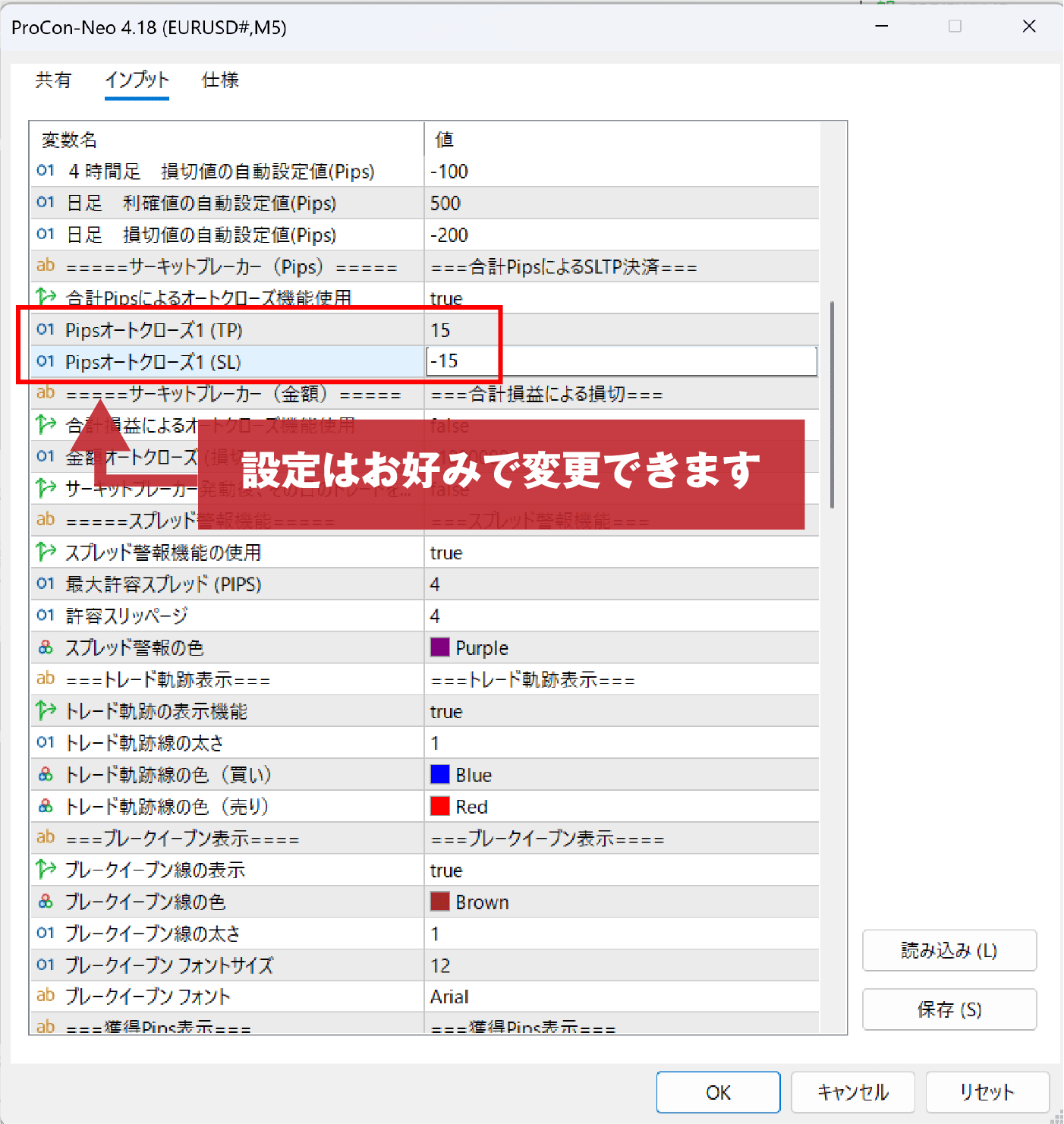Screen dimensions: 1064x1124
Task: Click the boolean icon beside 合計Pipsによるオートクローズ機能使用
Action: point(46,297)
